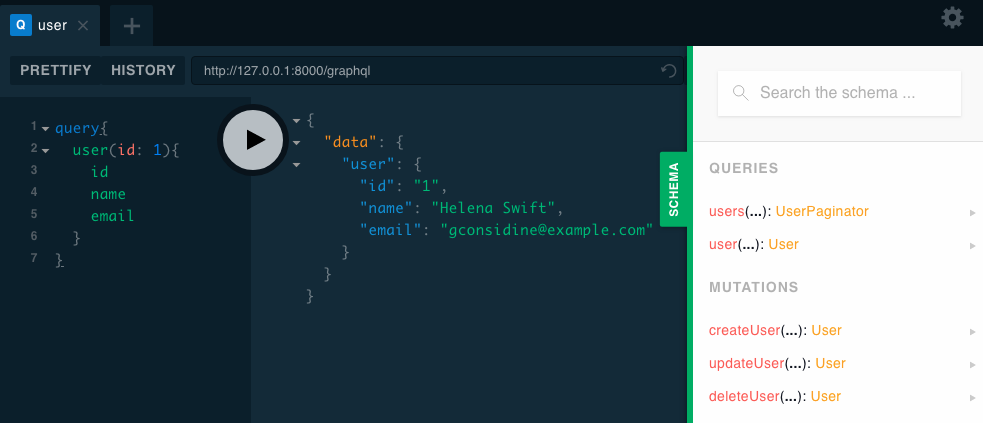This screenshot has width=983, height=423.
Task: Select the user query tab
Action: [50, 26]
